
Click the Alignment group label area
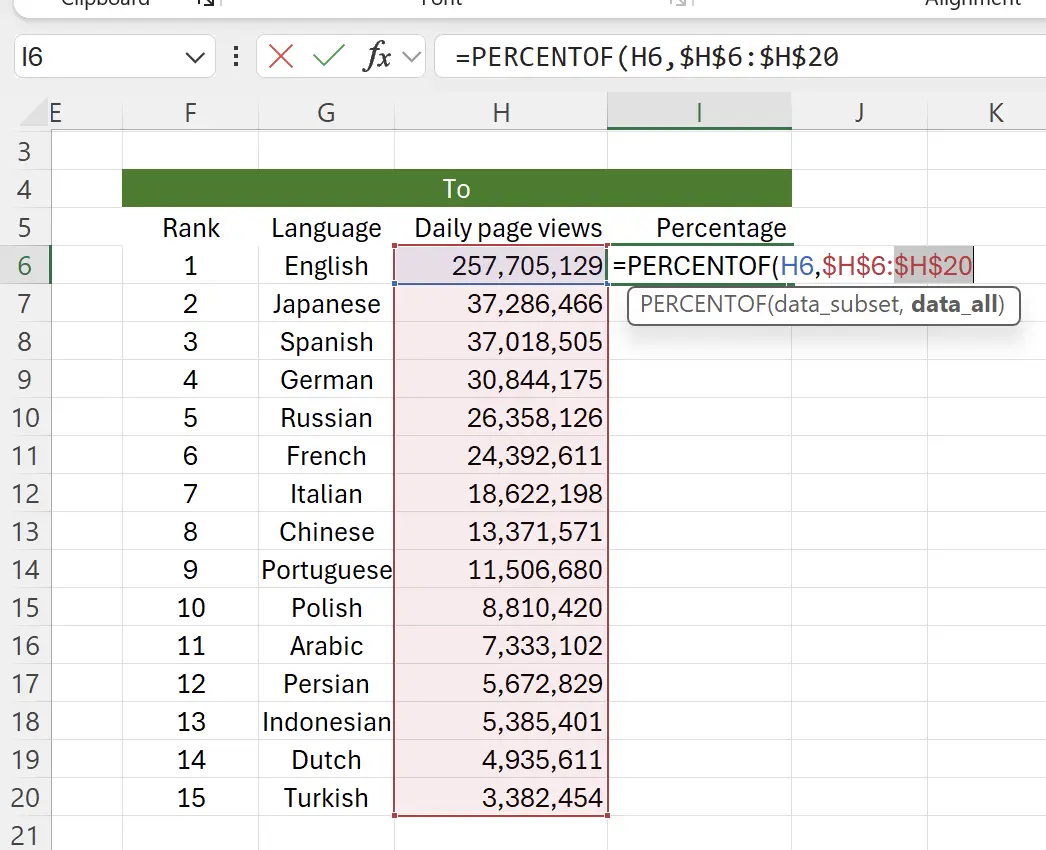coord(972,5)
